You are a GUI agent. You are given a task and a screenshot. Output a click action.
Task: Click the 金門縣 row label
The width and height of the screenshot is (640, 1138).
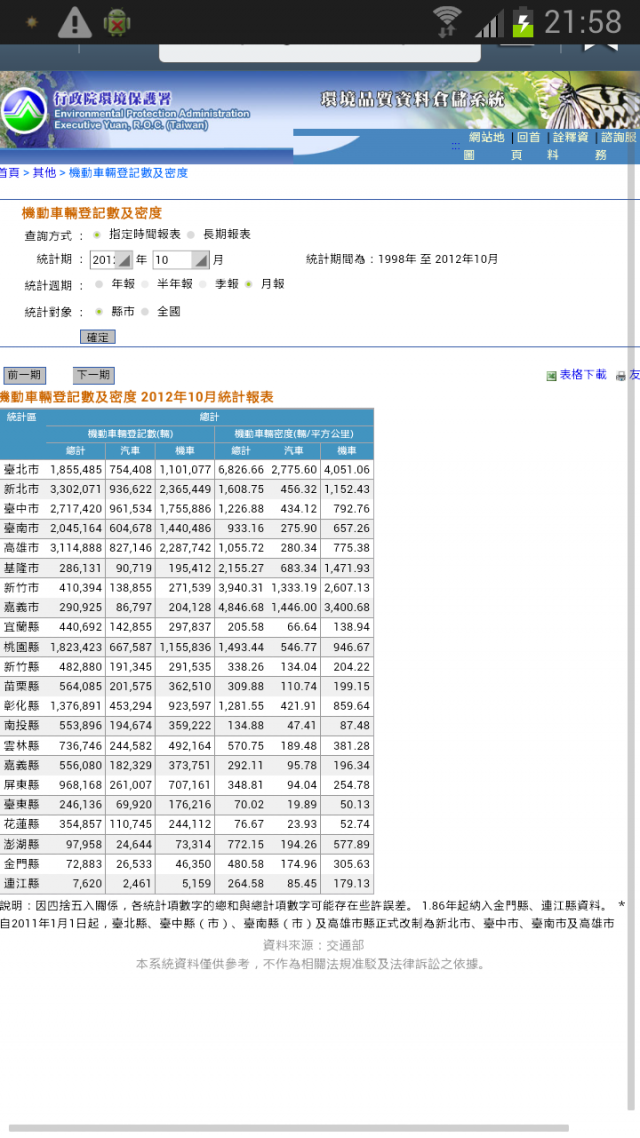point(22,864)
